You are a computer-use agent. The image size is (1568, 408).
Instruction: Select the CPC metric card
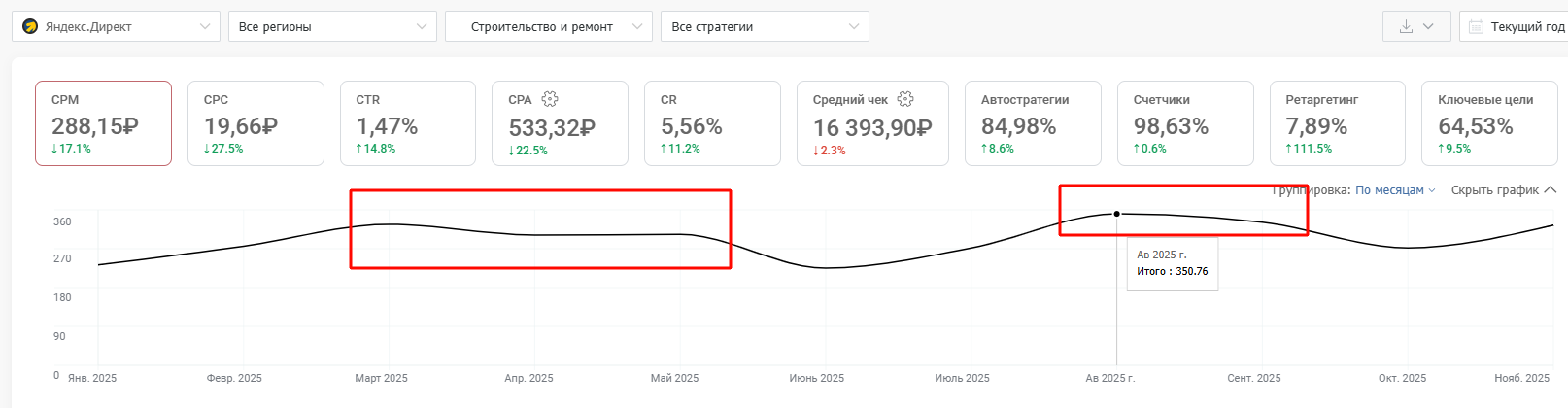point(256,123)
